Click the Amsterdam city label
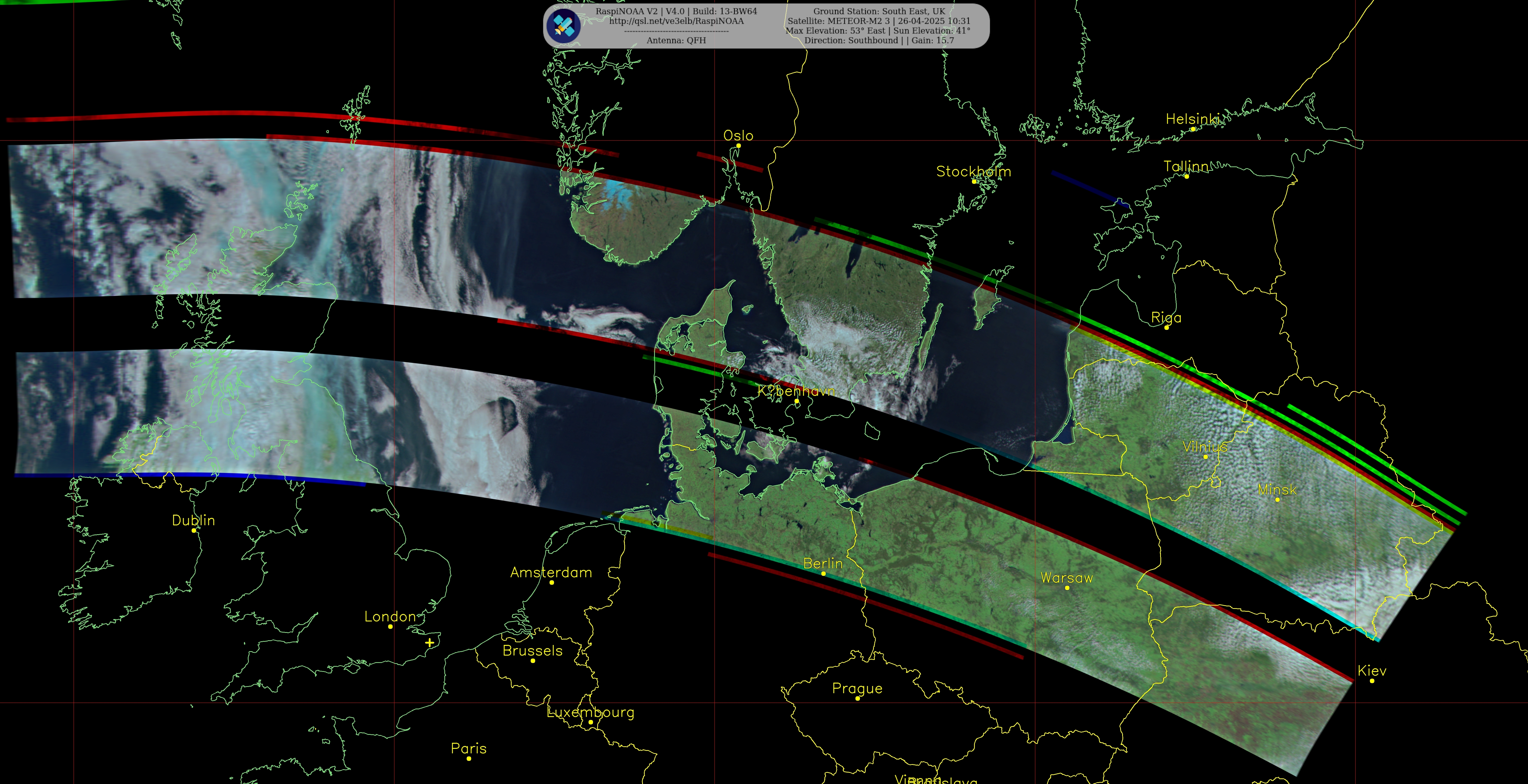Screen dimensions: 1528x784 pyautogui.click(x=551, y=573)
